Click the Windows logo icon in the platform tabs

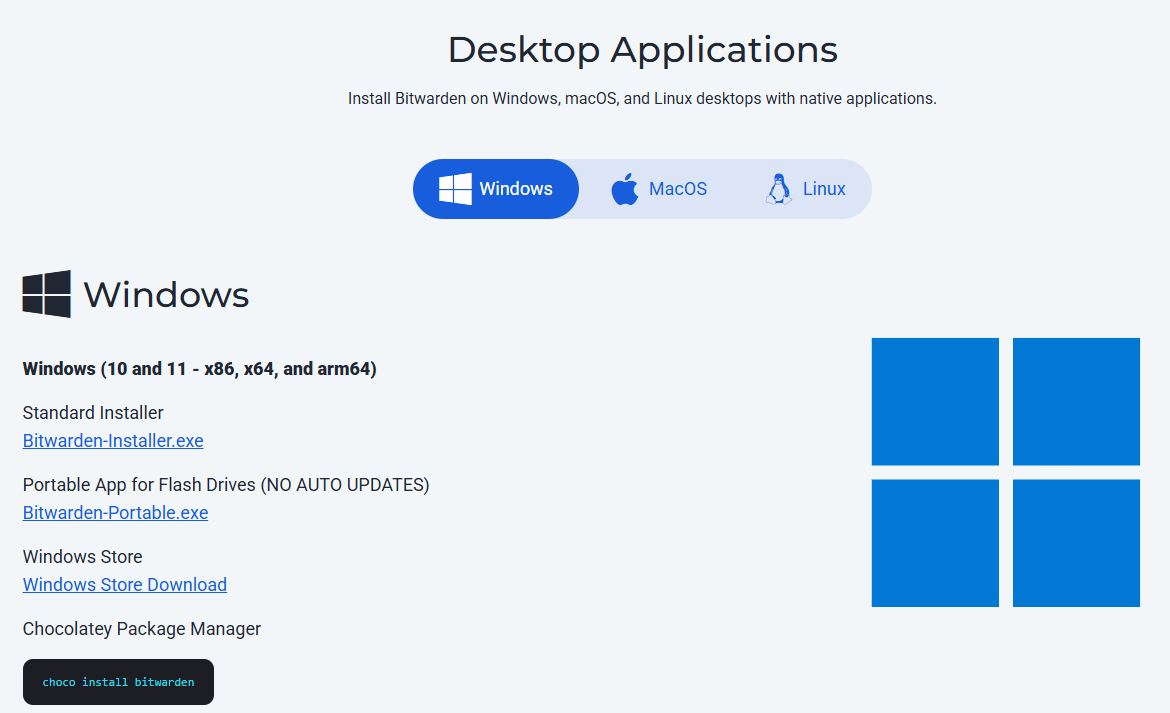tap(455, 189)
